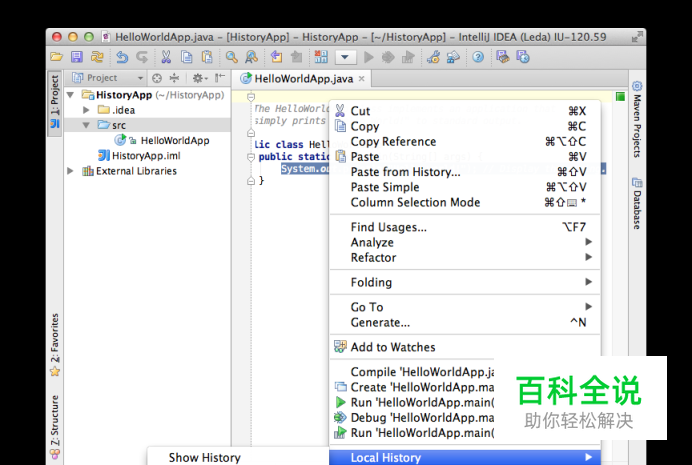
Task: Toggle the Maven Projects side panel
Action: 637,119
